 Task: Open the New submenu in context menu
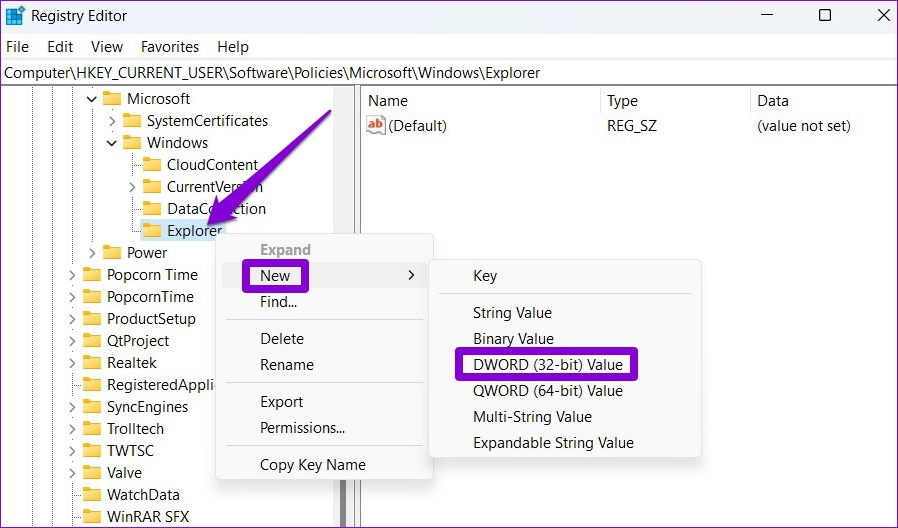(x=324, y=275)
